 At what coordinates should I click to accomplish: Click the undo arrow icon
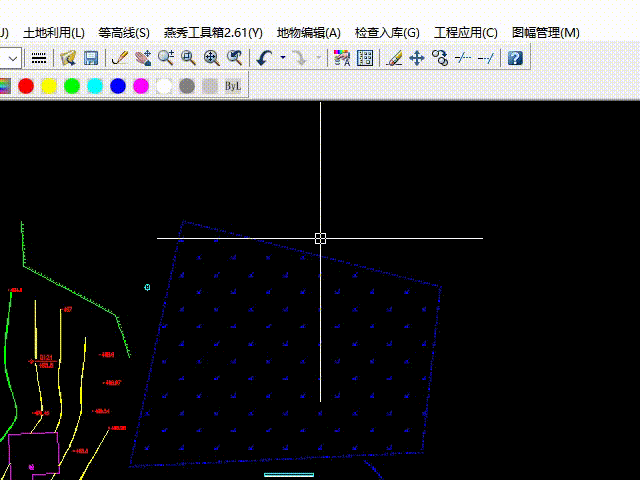[264, 58]
